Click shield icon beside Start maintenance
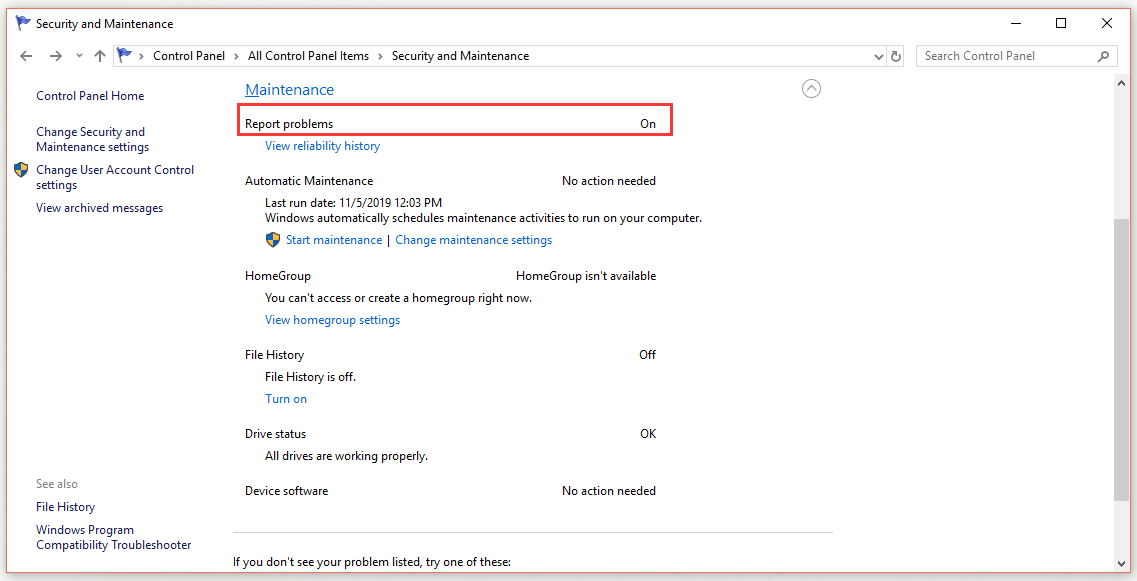 click(x=273, y=240)
